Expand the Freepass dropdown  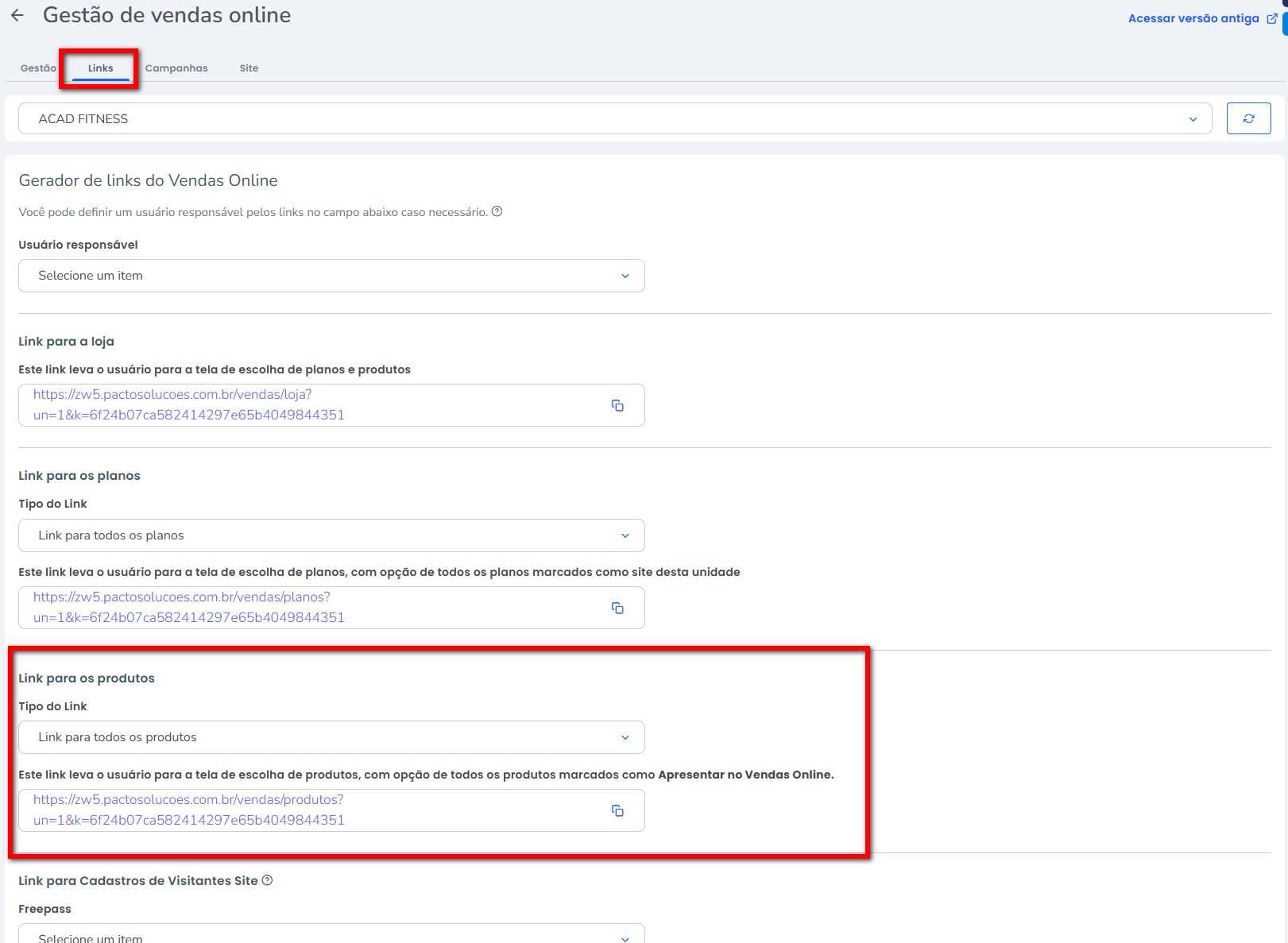point(331,937)
